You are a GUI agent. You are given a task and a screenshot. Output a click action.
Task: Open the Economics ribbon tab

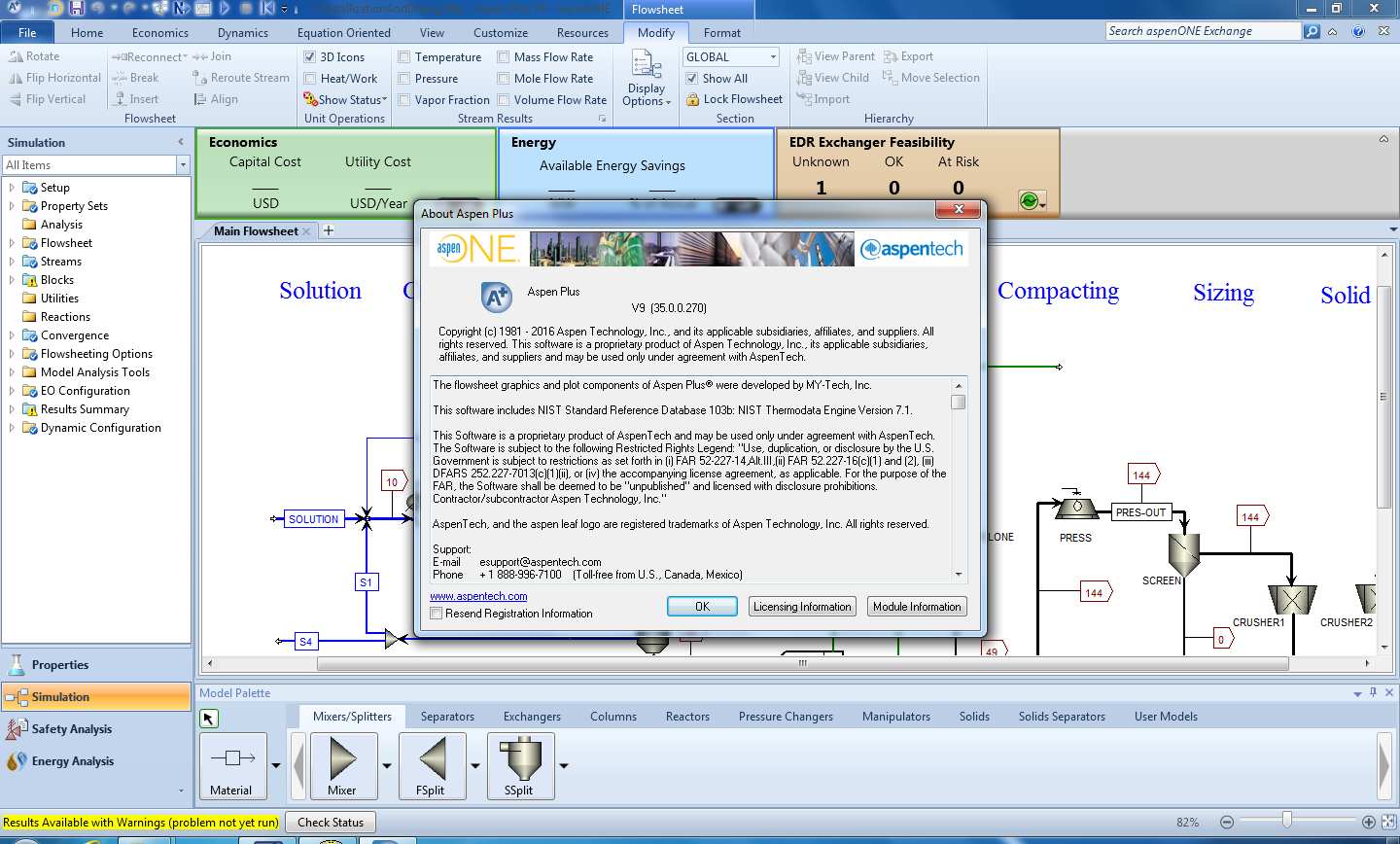click(160, 32)
